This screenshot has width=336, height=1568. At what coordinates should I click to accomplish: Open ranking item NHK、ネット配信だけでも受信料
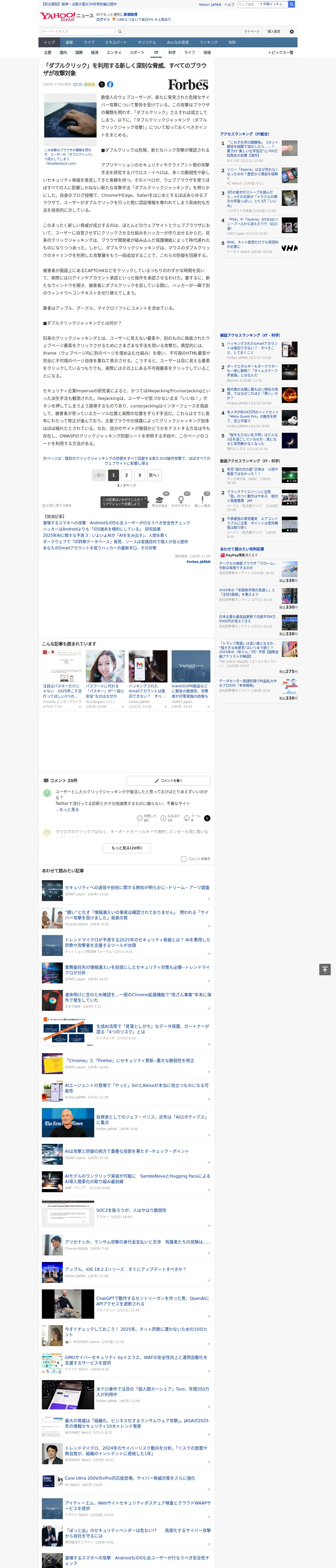coord(253,244)
